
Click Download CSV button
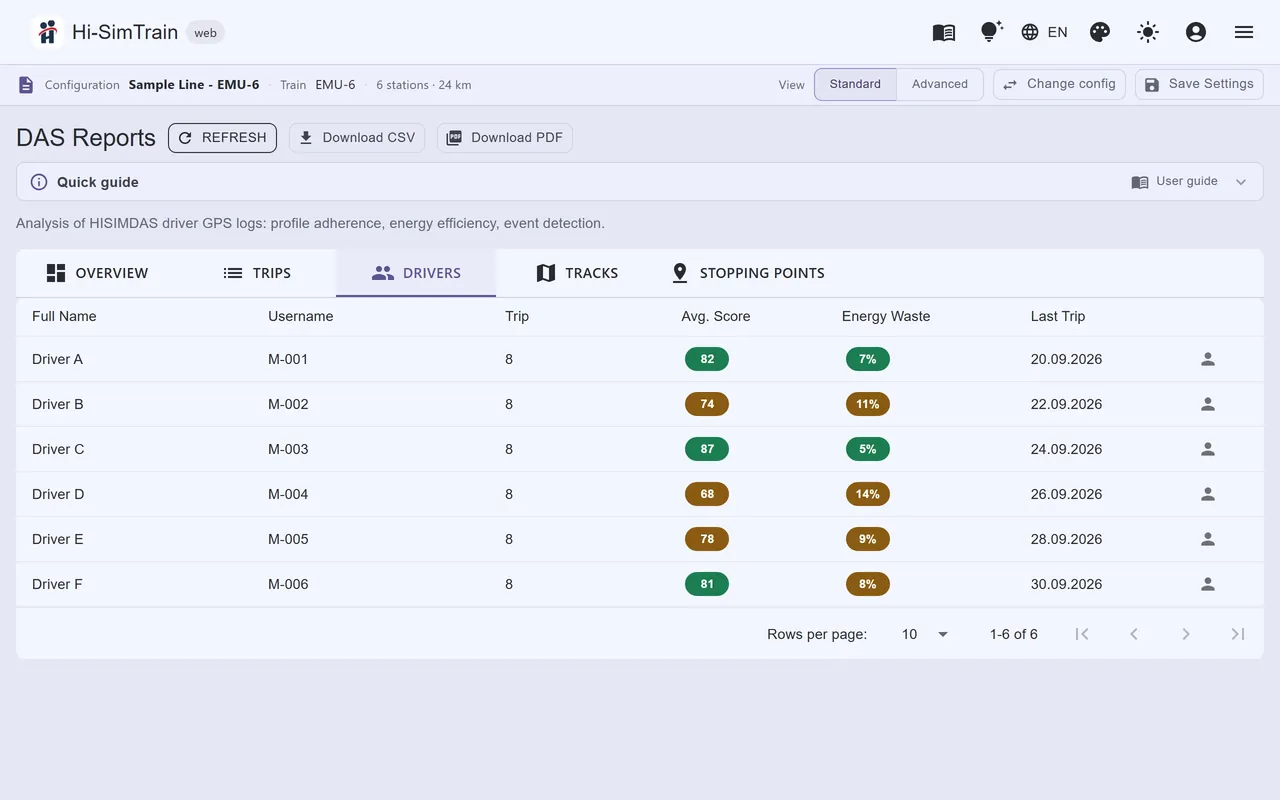(357, 138)
